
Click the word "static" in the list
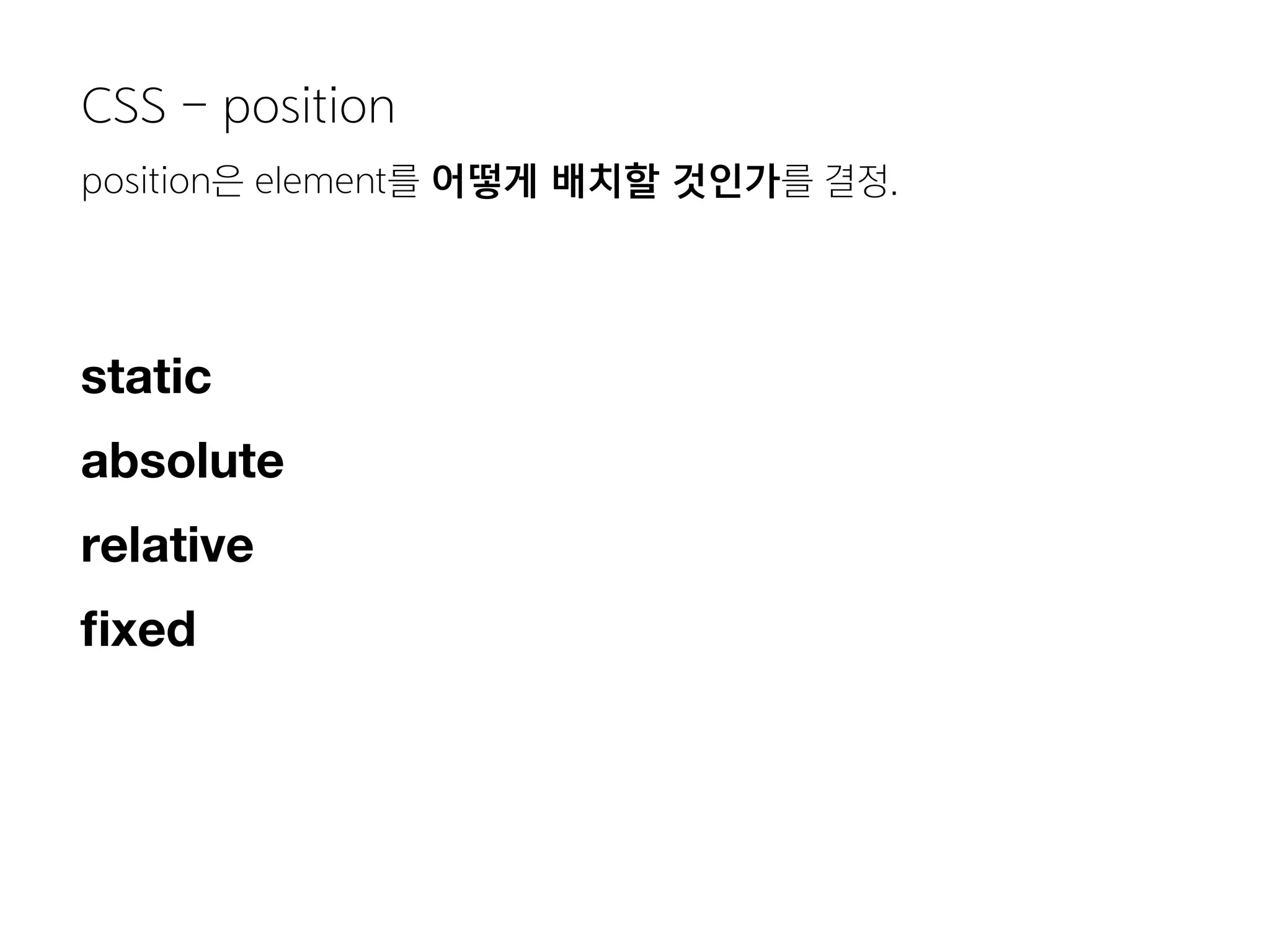(x=146, y=376)
